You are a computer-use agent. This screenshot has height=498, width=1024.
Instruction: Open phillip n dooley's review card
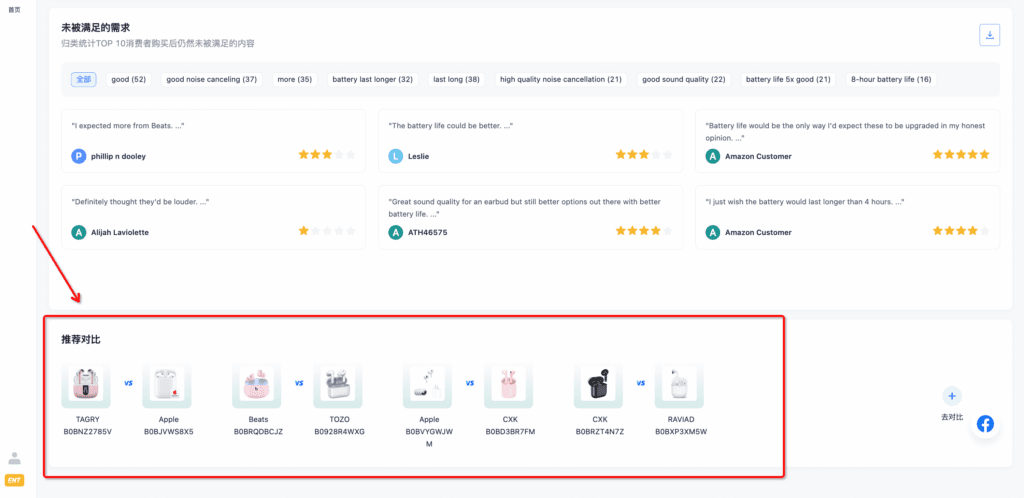coord(214,141)
